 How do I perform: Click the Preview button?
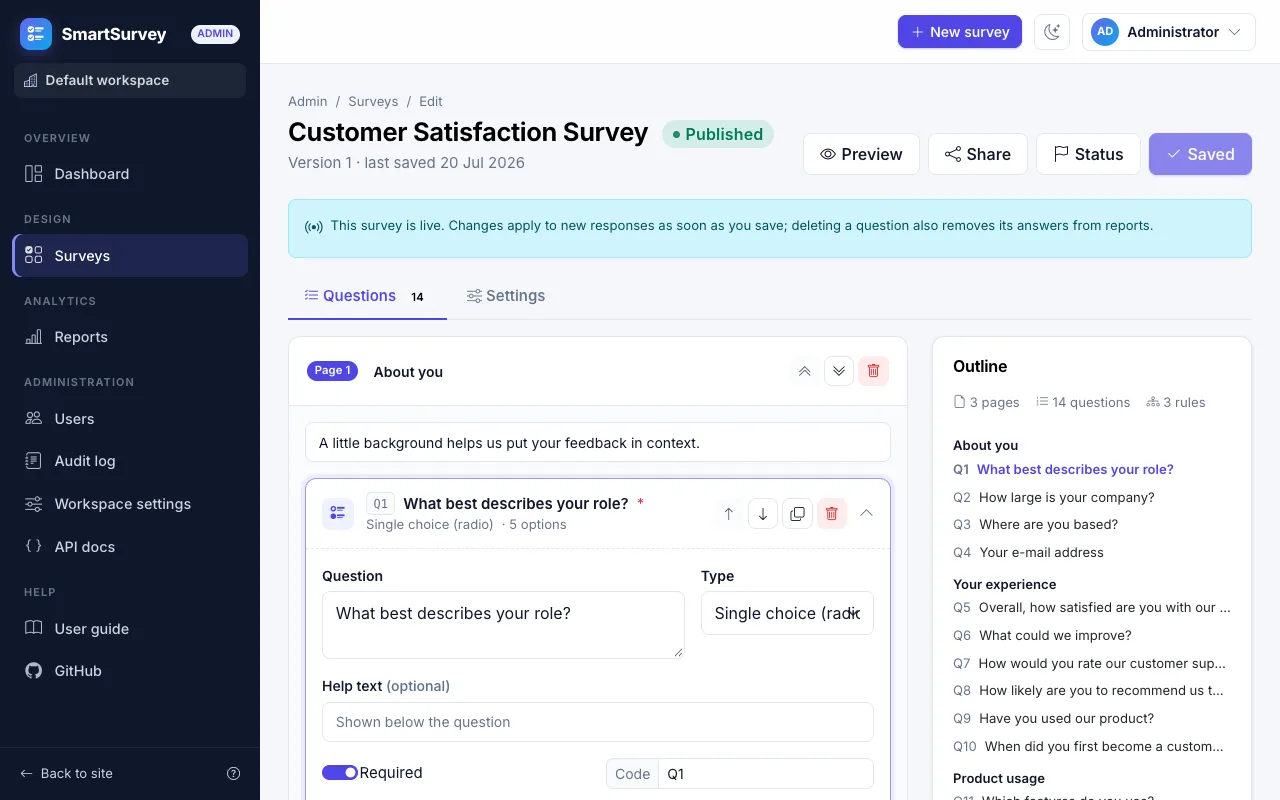861,154
